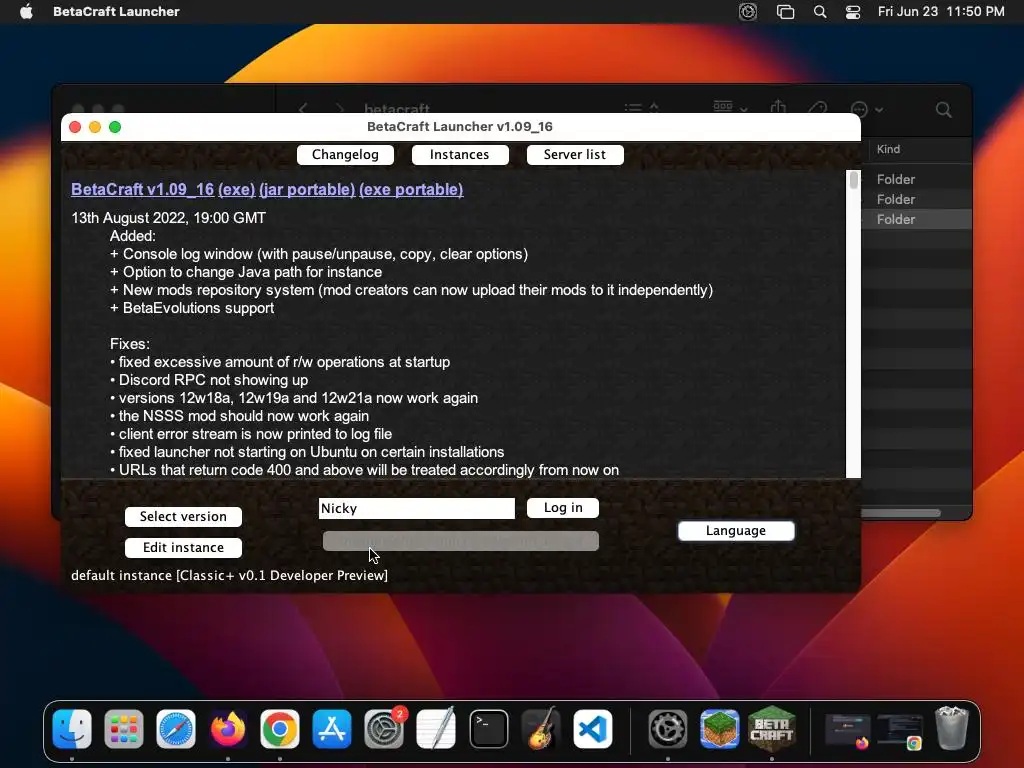The width and height of the screenshot is (1024, 768).
Task: Open the Instances tab
Action: (460, 155)
